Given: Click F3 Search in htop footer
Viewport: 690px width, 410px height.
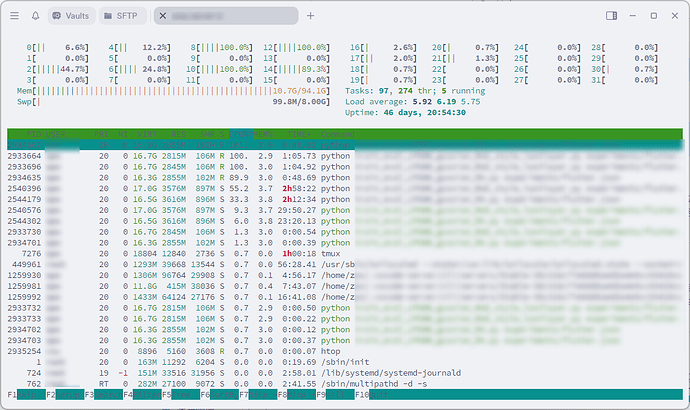Looking at the screenshot, I should tap(104, 395).
